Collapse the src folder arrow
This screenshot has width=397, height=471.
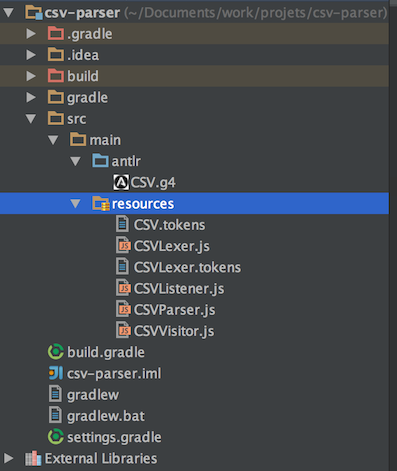(31, 119)
